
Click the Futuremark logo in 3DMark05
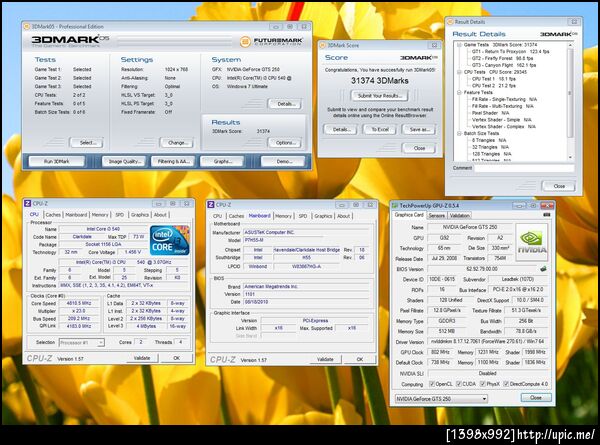pos(271,41)
